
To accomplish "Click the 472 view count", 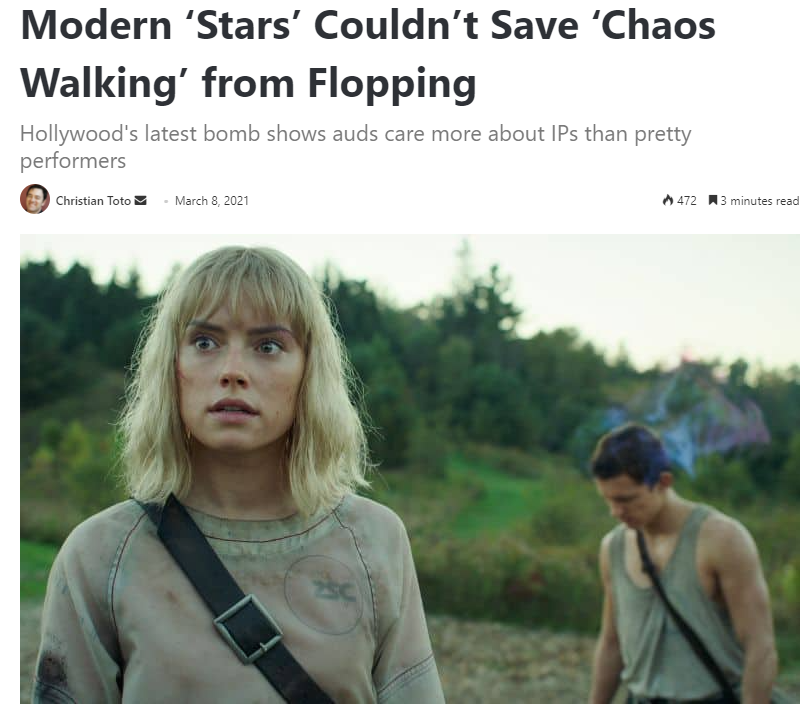I will tap(687, 200).
